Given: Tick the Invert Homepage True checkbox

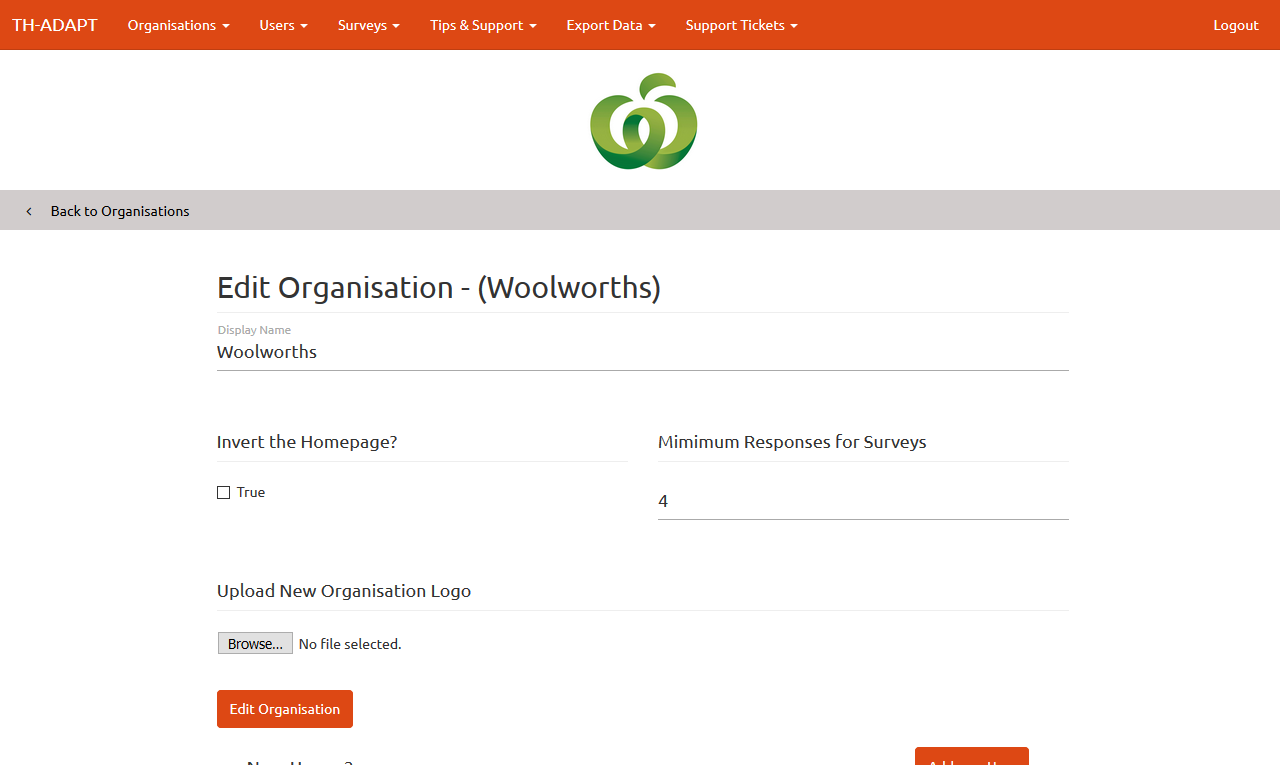Looking at the screenshot, I should pos(223,492).
